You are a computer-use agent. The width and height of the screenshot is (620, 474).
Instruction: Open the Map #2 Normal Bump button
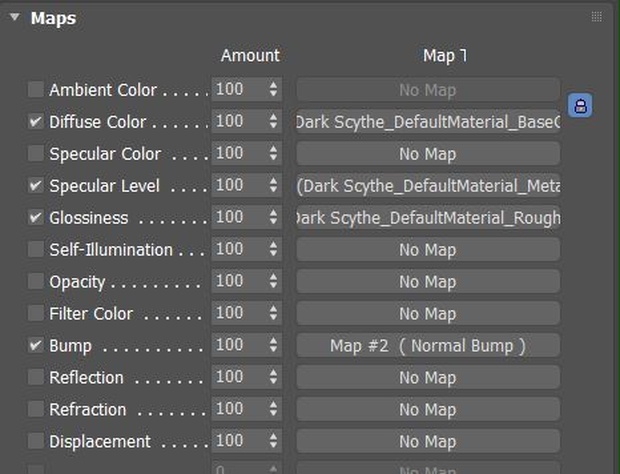(428, 345)
